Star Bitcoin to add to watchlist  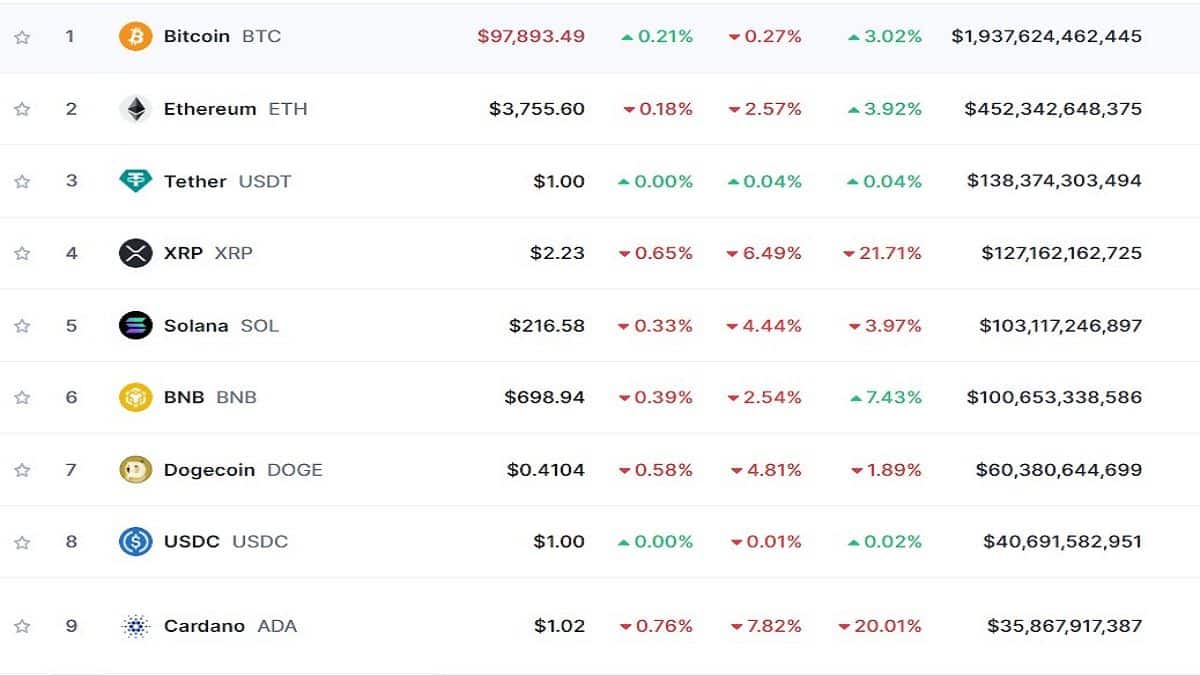coord(22,37)
